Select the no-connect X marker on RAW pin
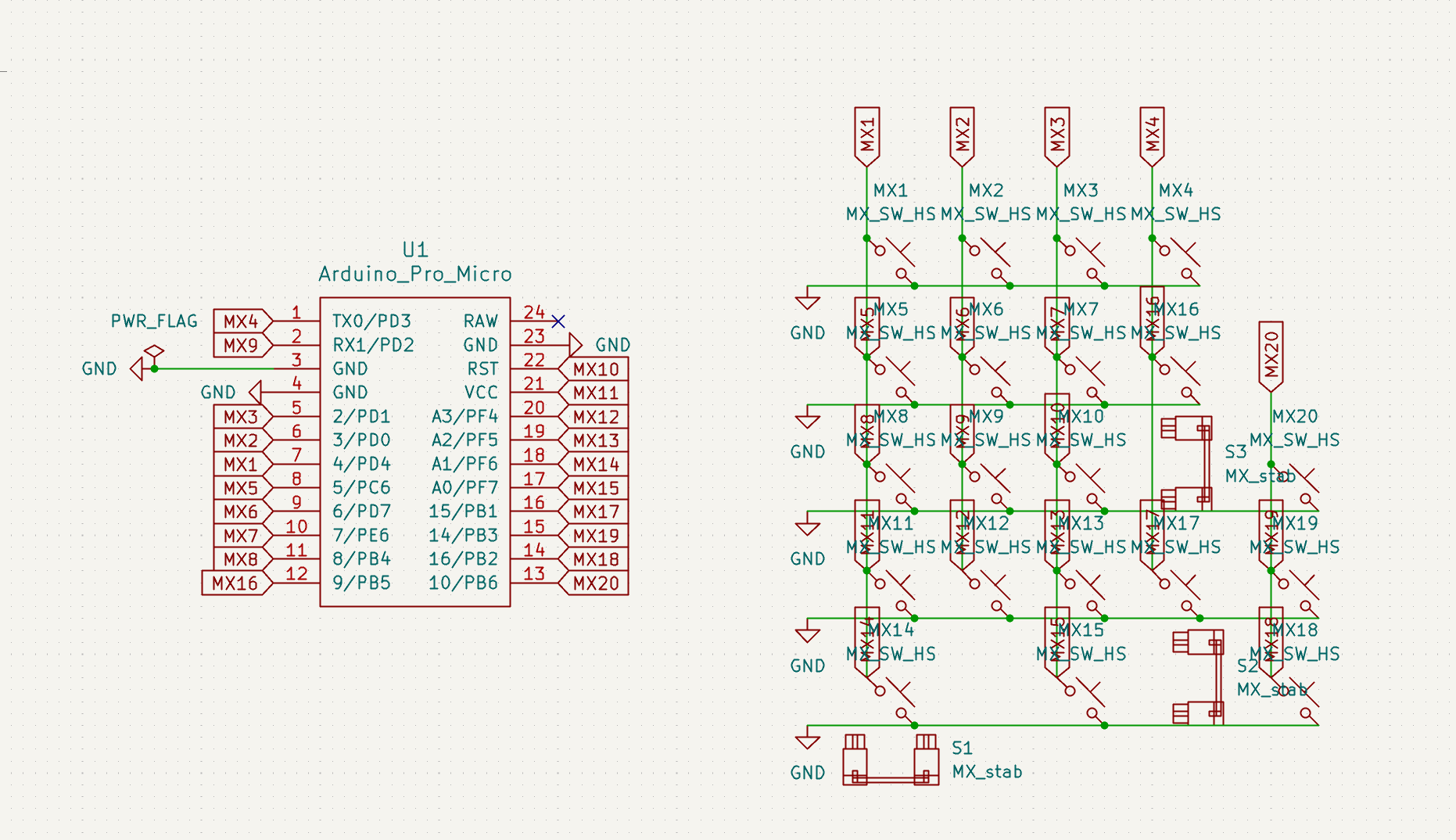The height and width of the screenshot is (840, 1456). coord(558,321)
